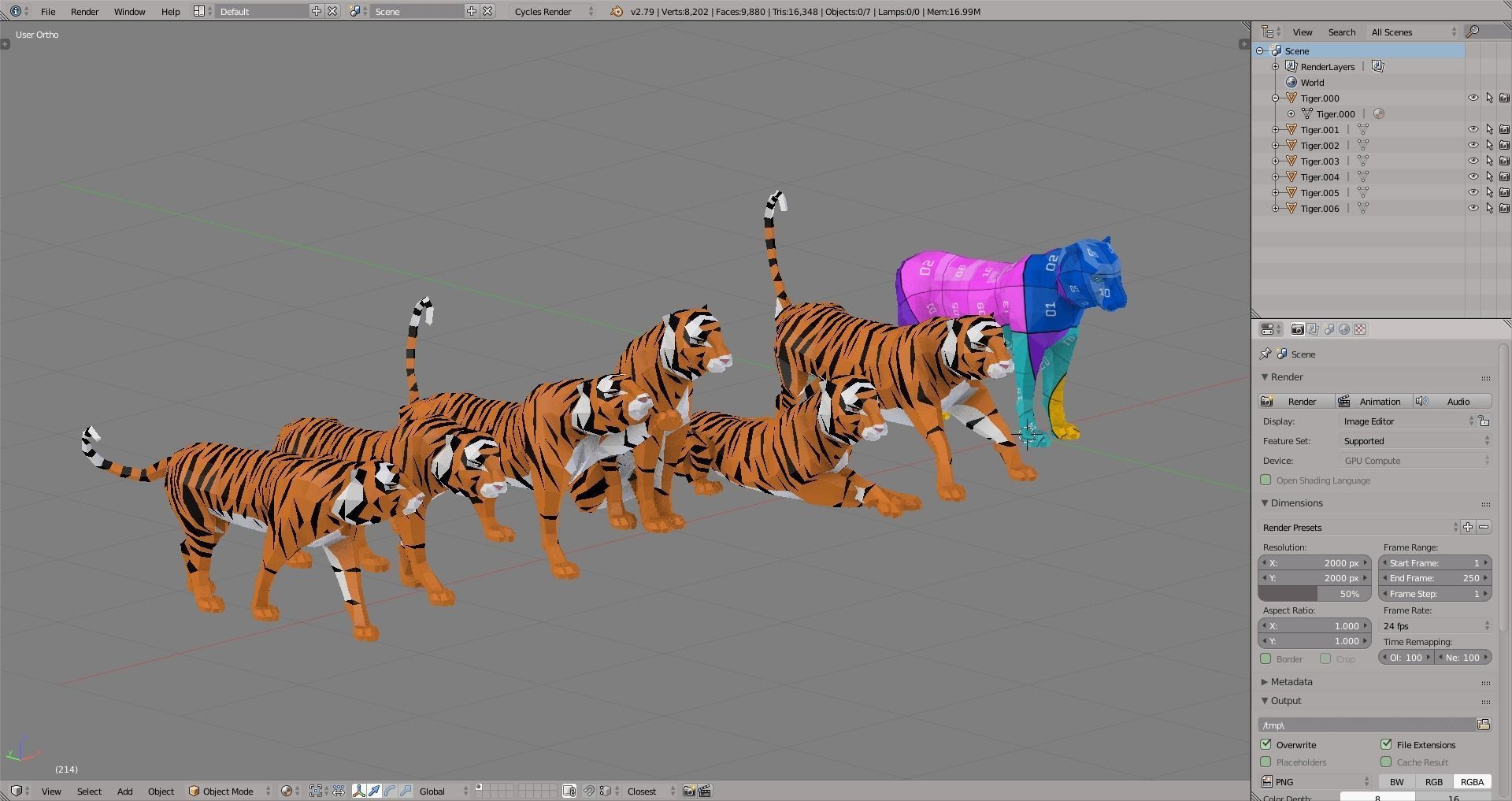1512x801 pixels.
Task: Switch to Render Layers properties tab
Action: 1313,329
